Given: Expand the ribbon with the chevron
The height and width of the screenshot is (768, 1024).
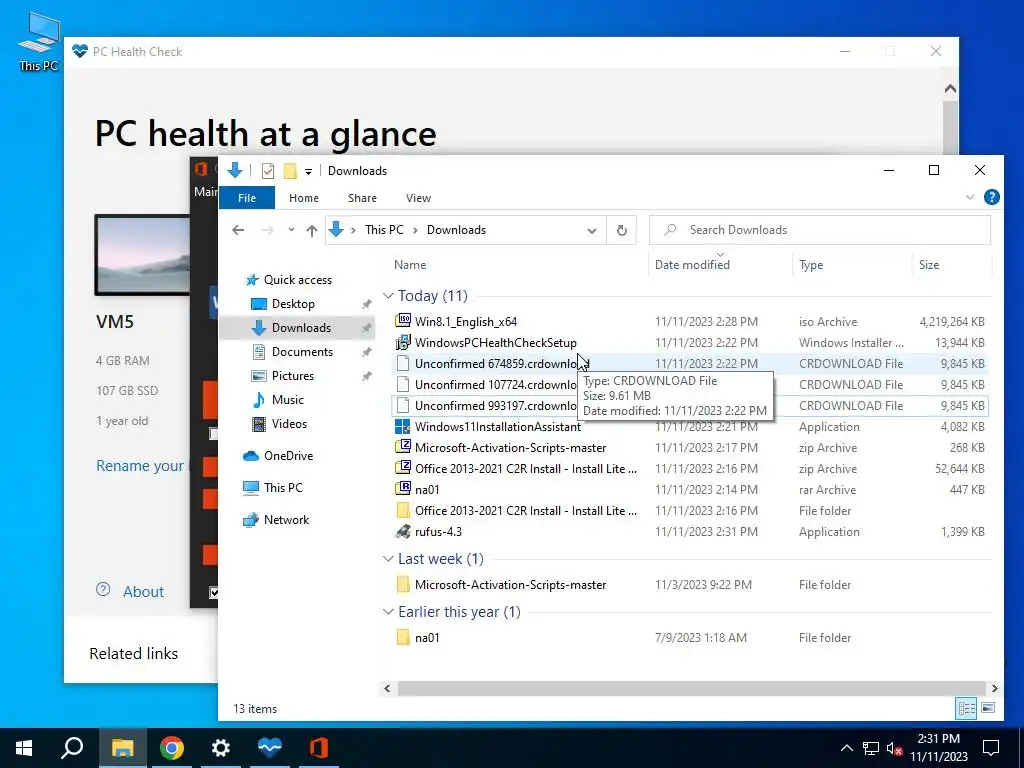Looking at the screenshot, I should click(970, 197).
